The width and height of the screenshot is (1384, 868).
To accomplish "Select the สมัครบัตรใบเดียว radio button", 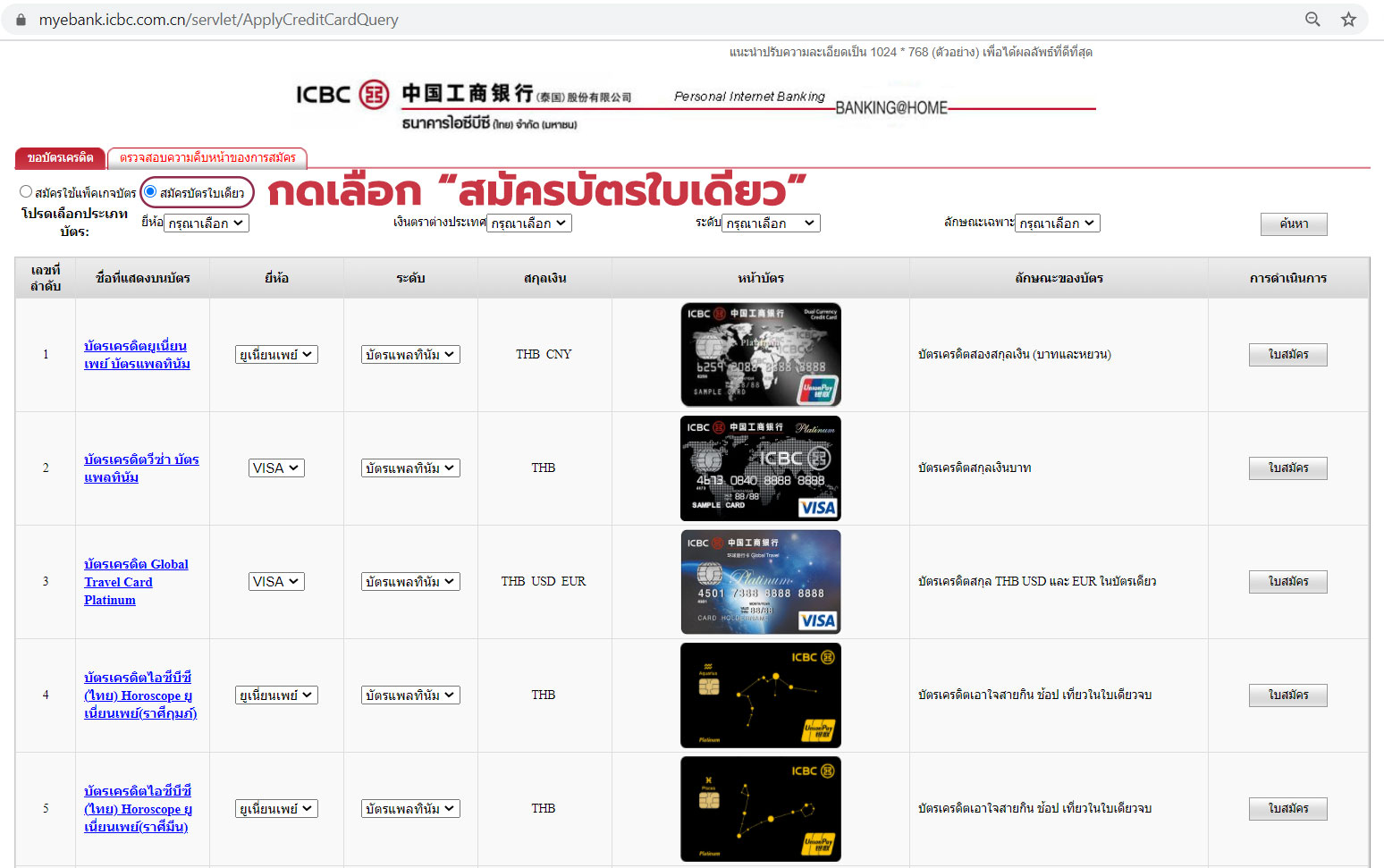I will coord(150,191).
